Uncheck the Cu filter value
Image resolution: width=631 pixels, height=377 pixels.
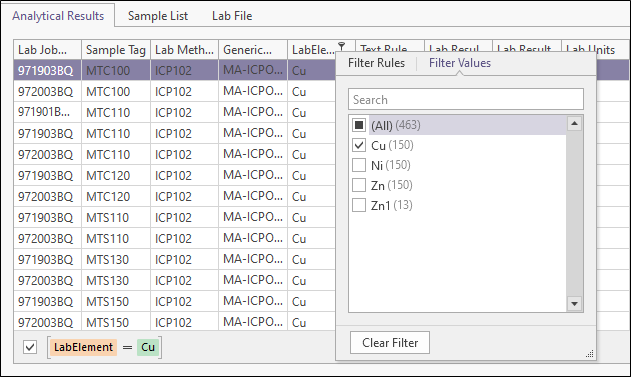(x=359, y=145)
